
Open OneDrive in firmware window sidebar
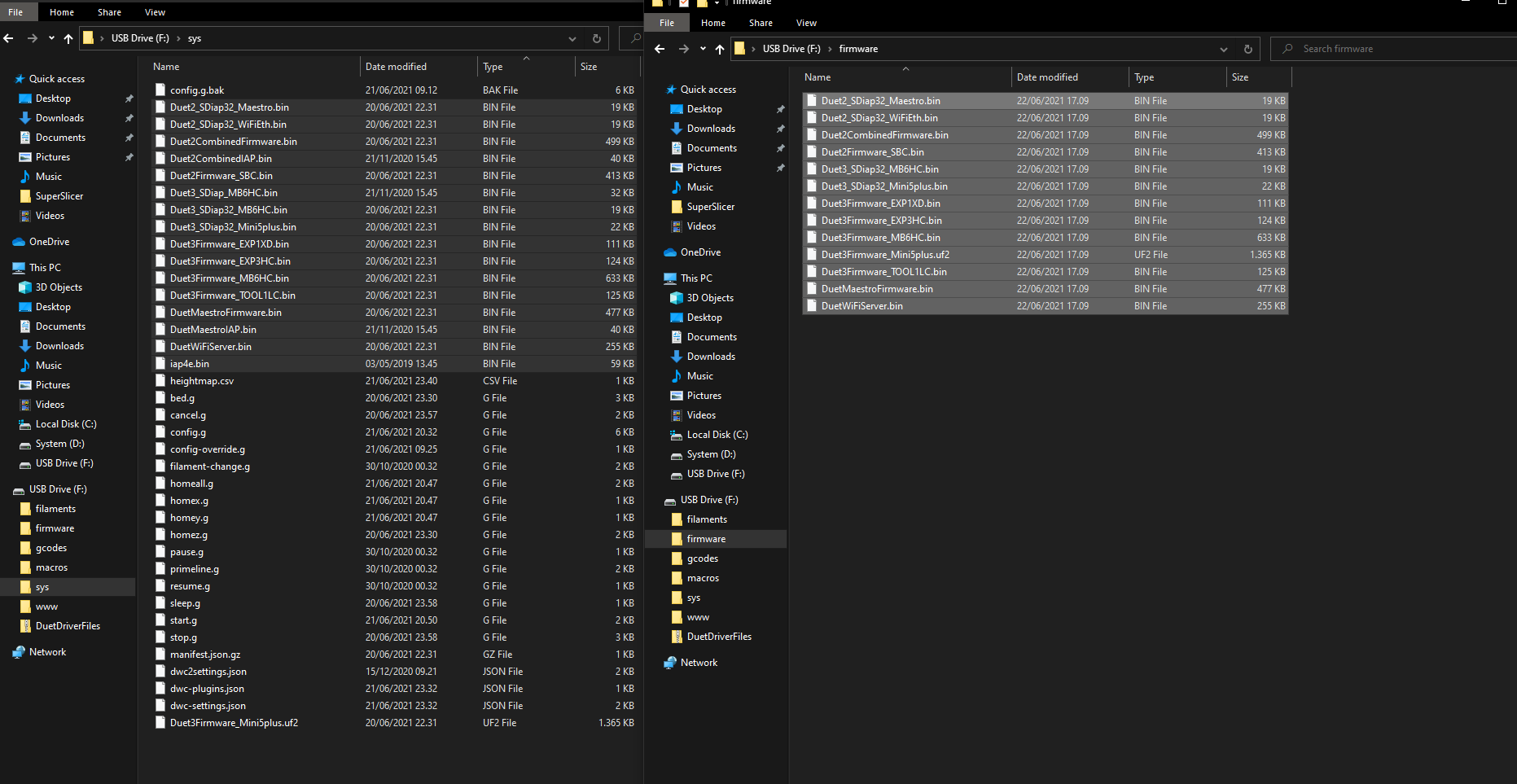click(700, 252)
